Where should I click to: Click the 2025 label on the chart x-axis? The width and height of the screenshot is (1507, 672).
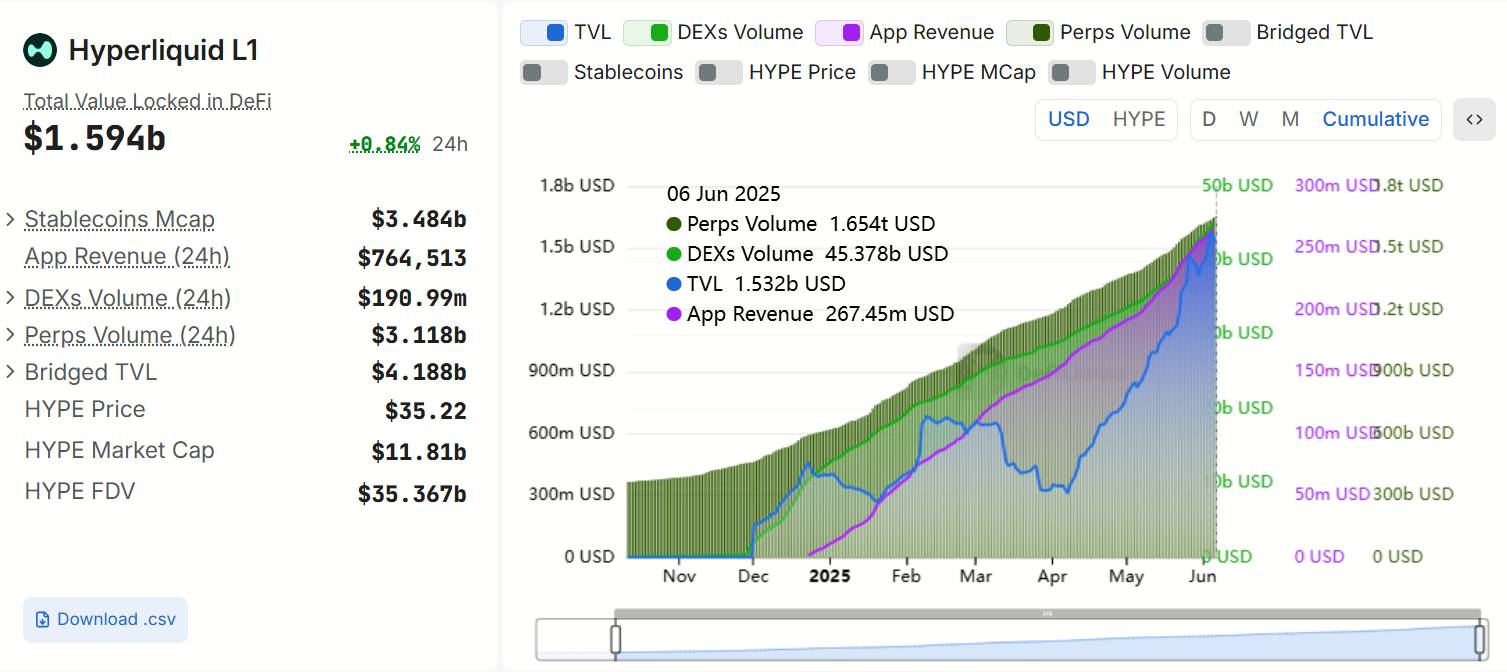(830, 576)
